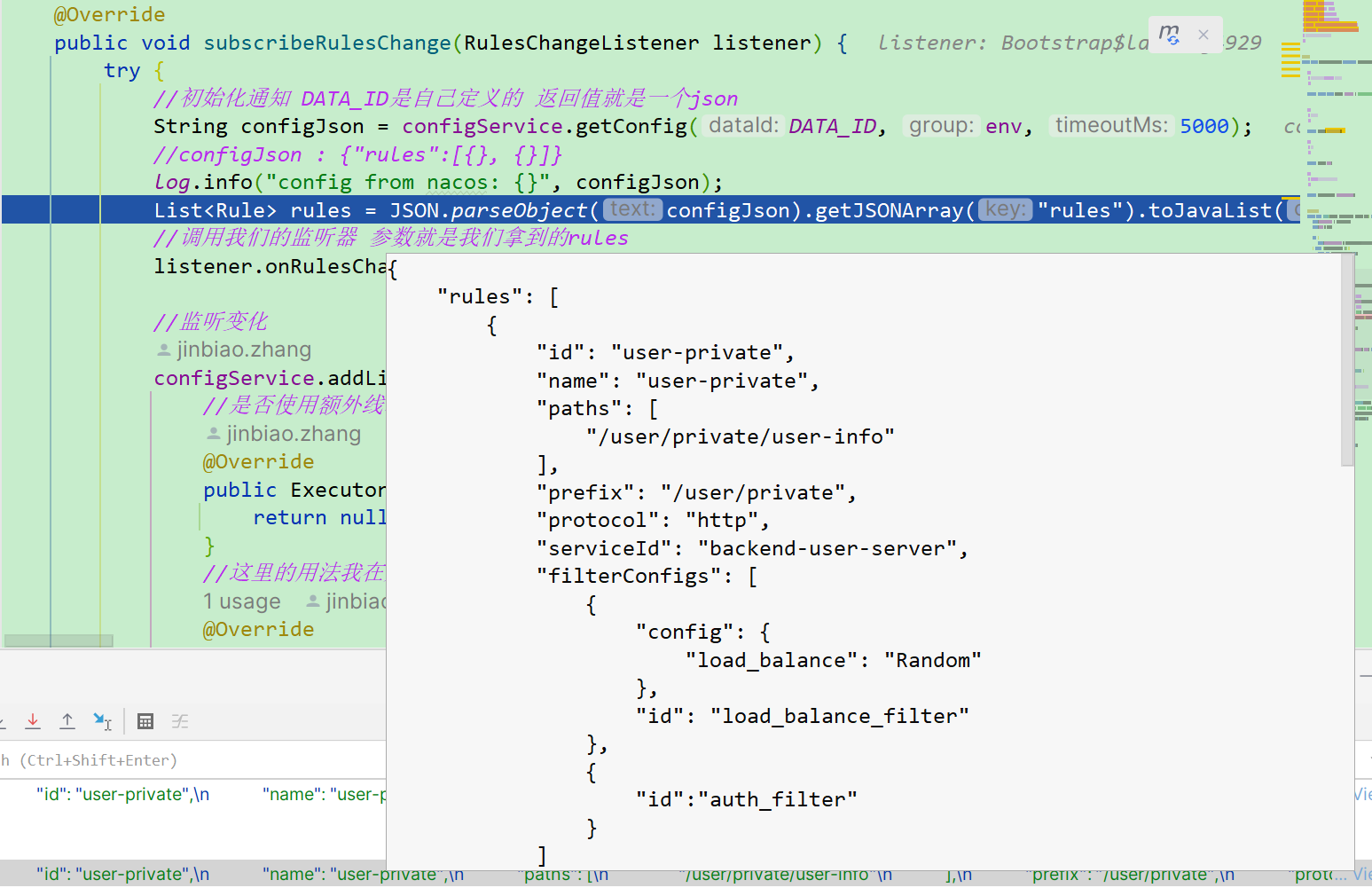
Task: Click the "rules": [ line in the popup
Action: (x=498, y=296)
